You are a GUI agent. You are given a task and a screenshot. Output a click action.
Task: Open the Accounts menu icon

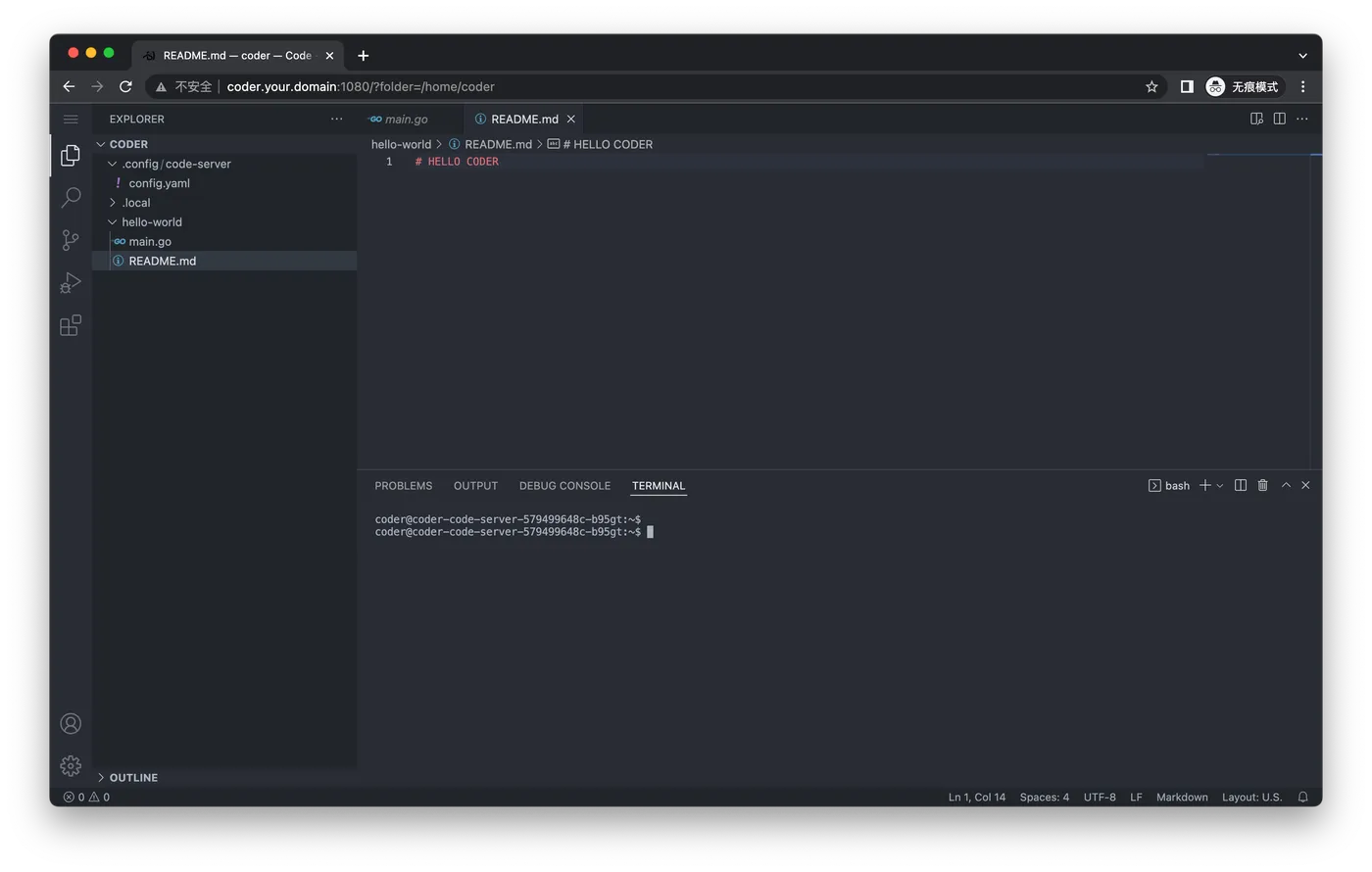(71, 723)
